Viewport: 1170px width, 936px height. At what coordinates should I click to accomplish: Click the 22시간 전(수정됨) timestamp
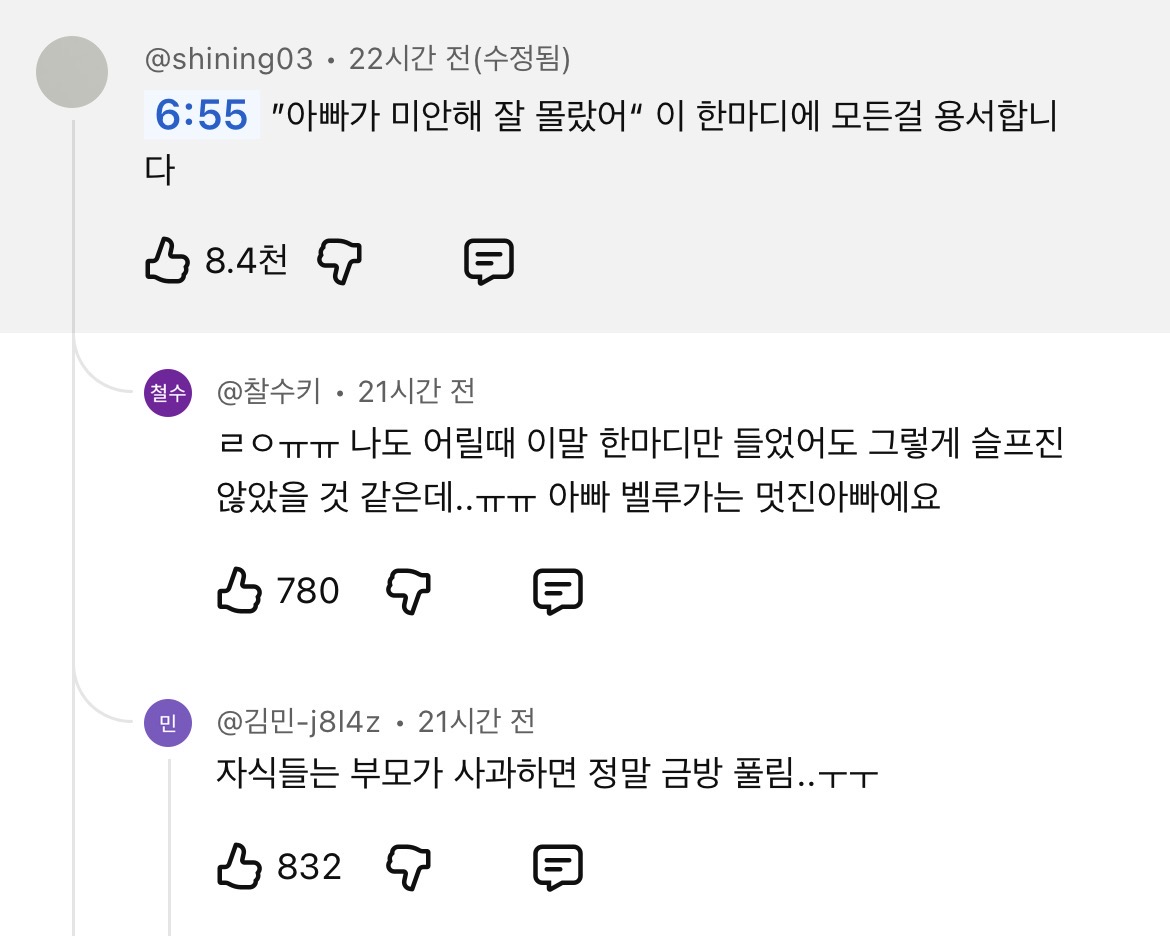pos(460,59)
